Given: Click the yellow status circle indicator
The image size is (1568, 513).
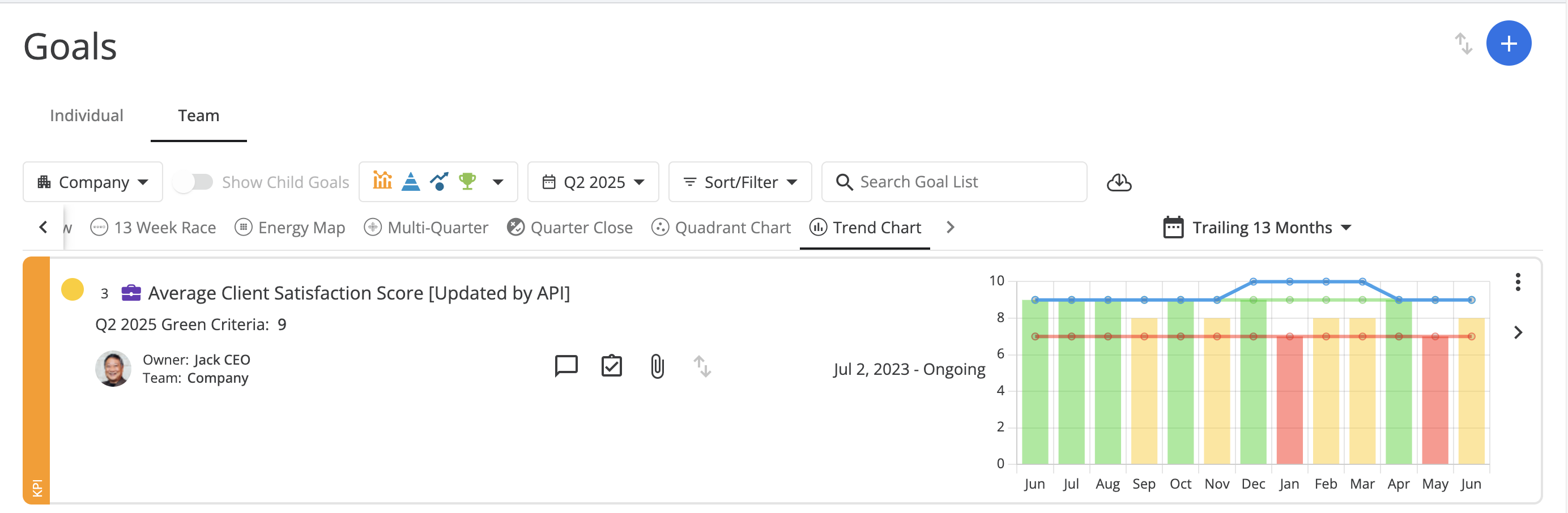Looking at the screenshot, I should click(73, 290).
